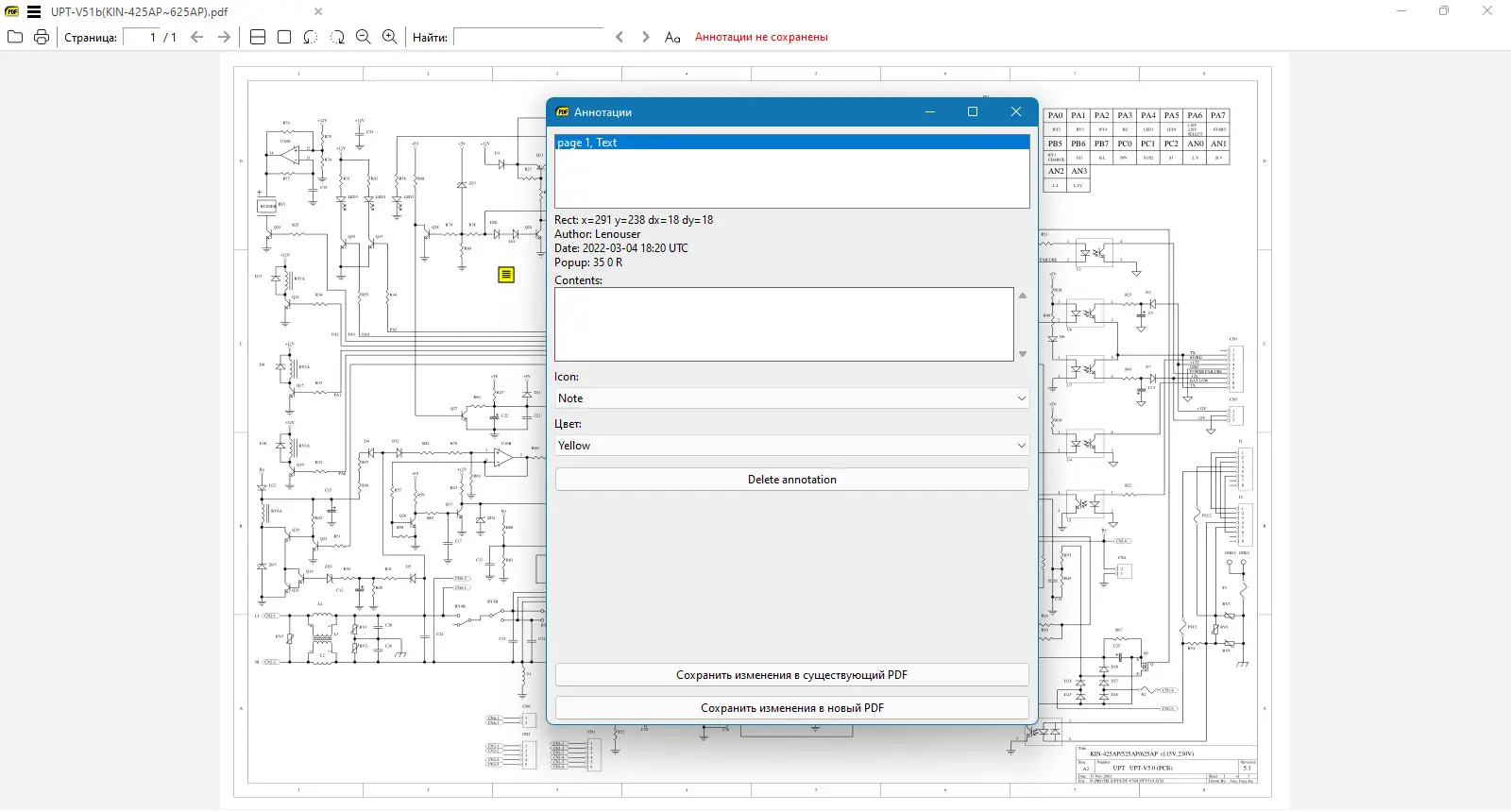Rotate the page clockwise
1511x812 pixels.
click(x=337, y=37)
